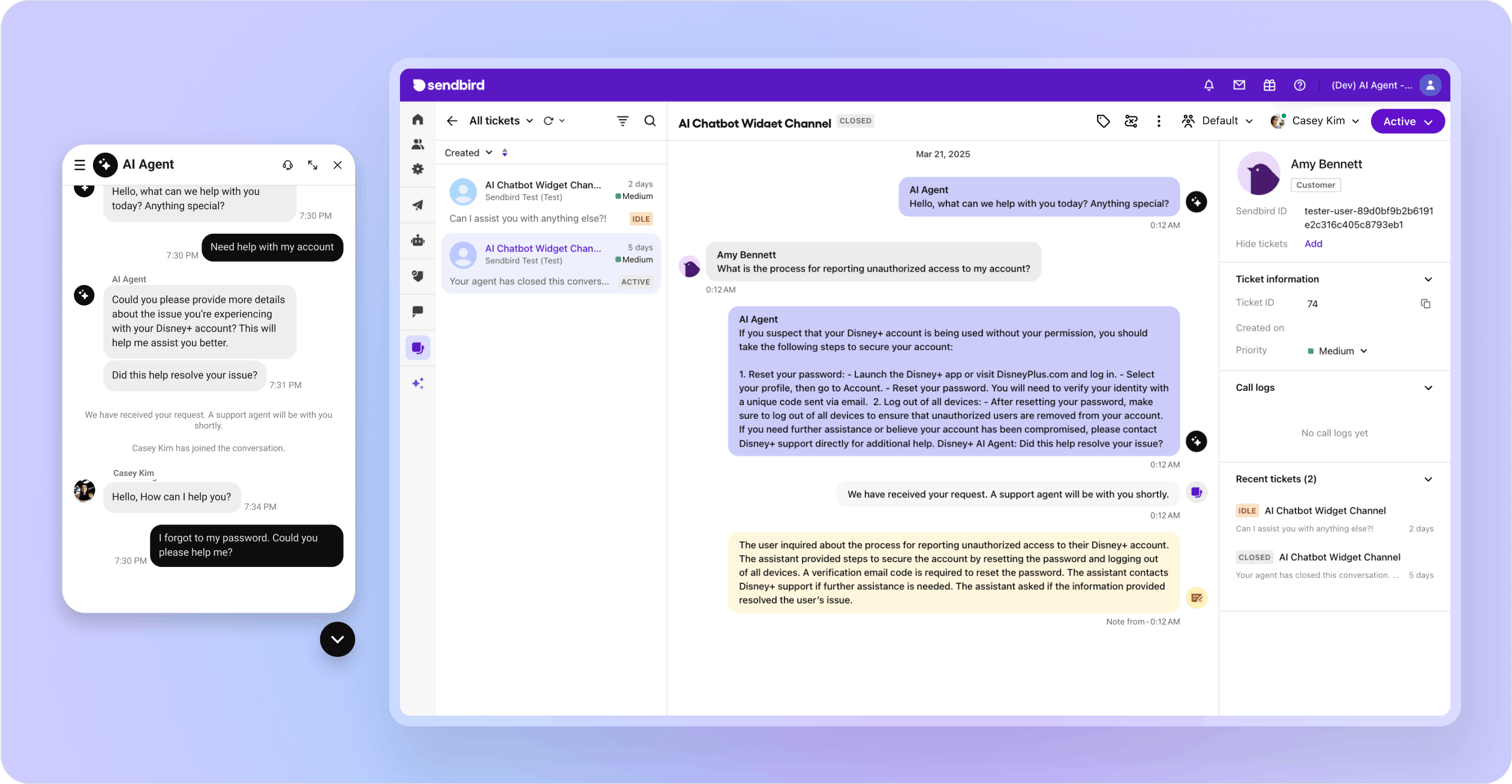Toggle the ticket list filter icon

[x=623, y=120]
